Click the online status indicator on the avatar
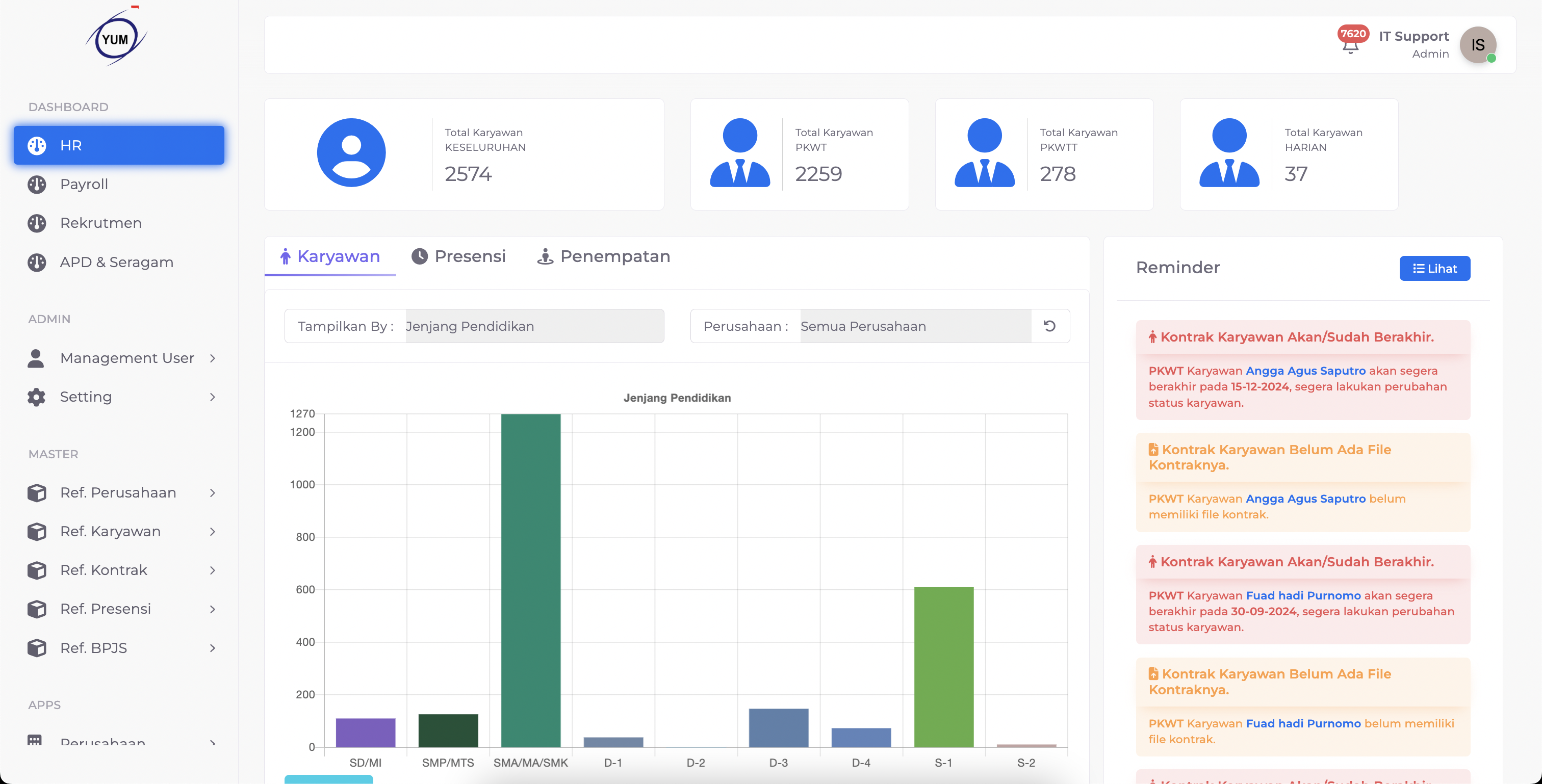The width and height of the screenshot is (1542, 784). click(x=1492, y=58)
